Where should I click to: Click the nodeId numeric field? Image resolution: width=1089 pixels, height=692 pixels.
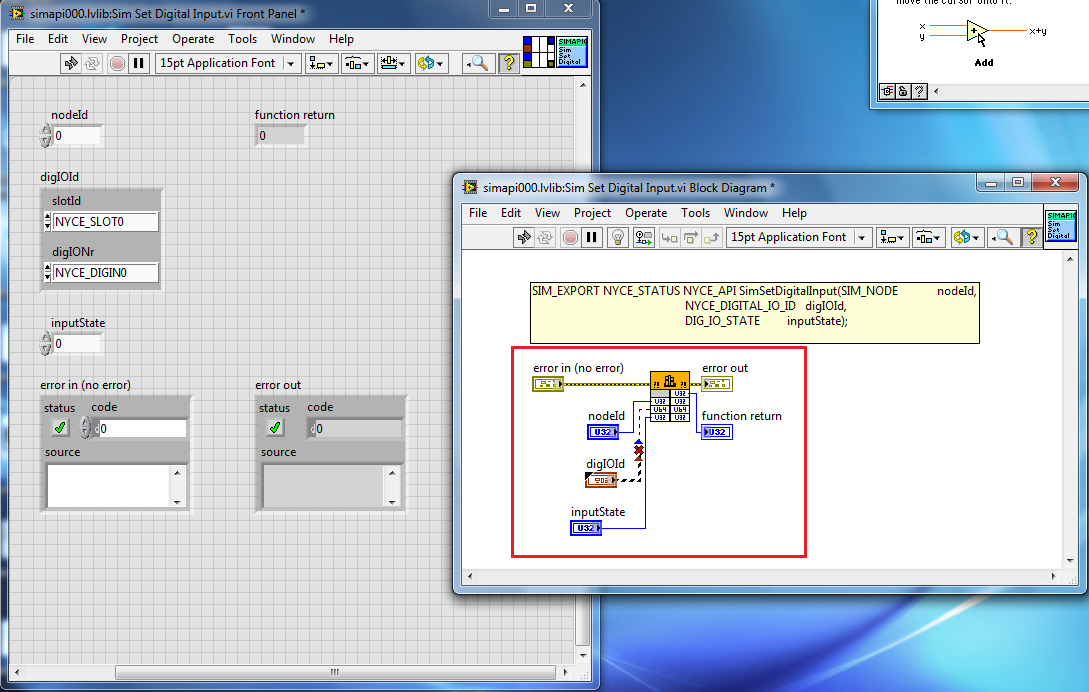pyautogui.click(x=78, y=135)
